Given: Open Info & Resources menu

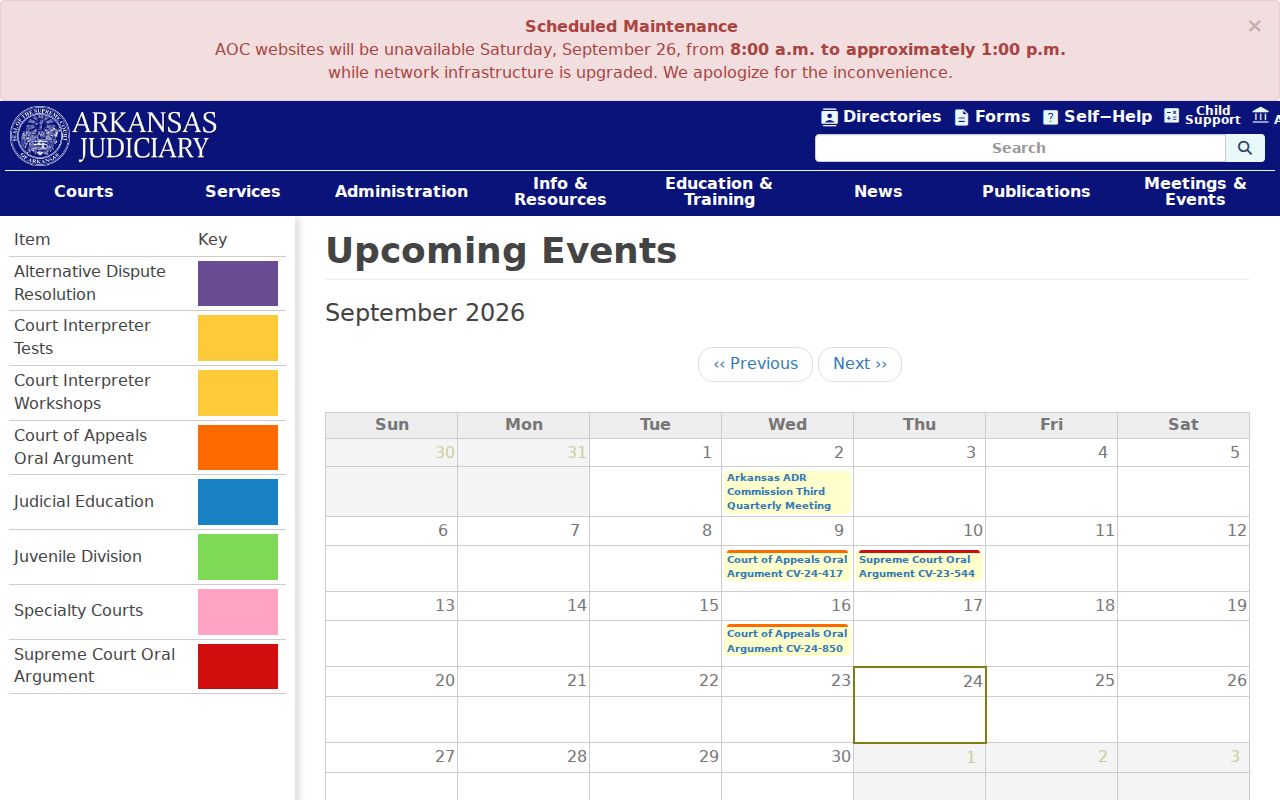Looking at the screenshot, I should tap(560, 191).
